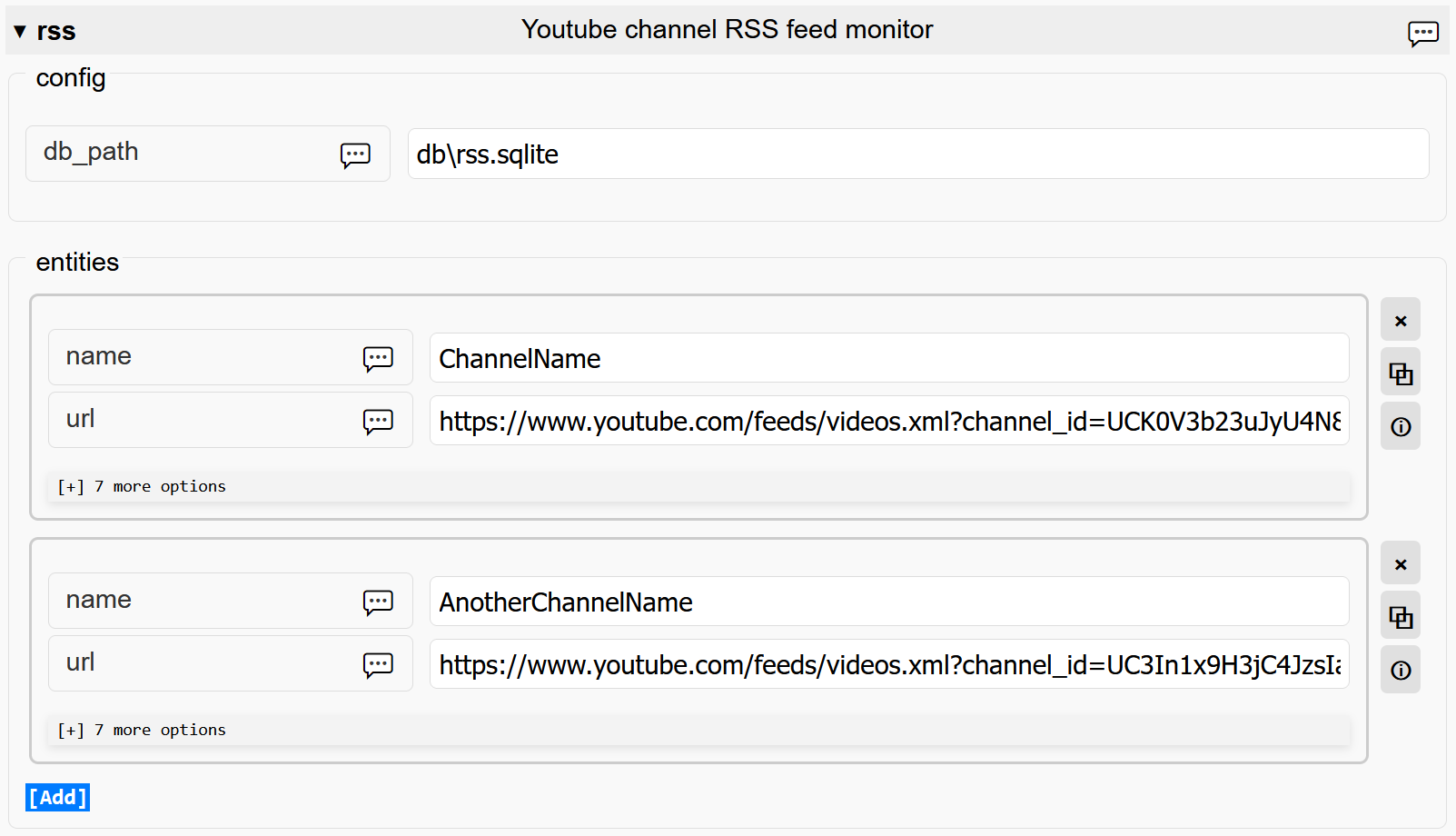The width and height of the screenshot is (1456, 836).
Task: Edit the AnotherChannelName name input
Action: [x=888, y=602]
